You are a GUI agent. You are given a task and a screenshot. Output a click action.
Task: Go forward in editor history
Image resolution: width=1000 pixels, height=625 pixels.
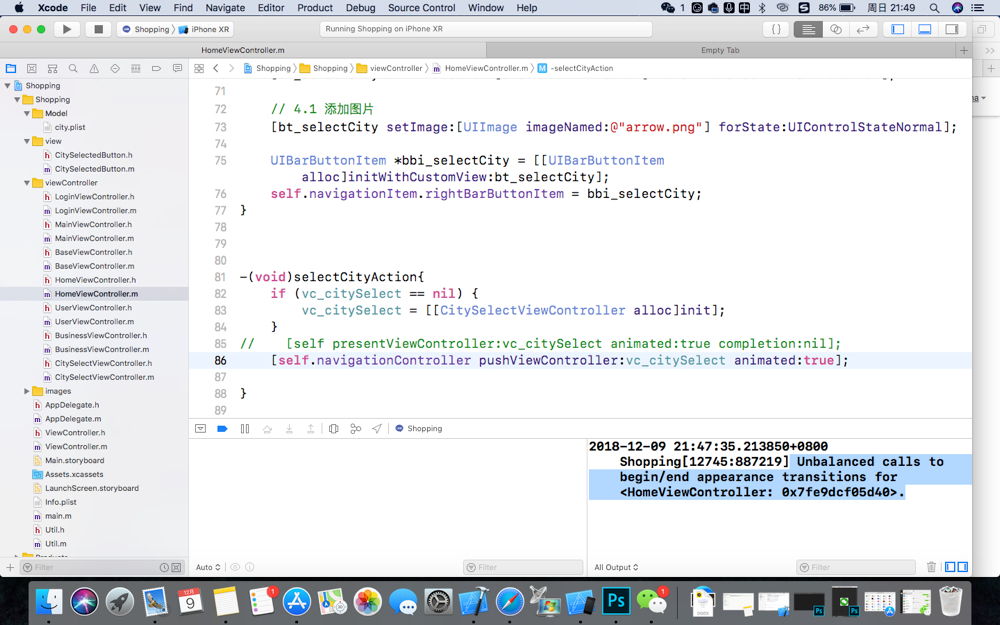[x=231, y=68]
